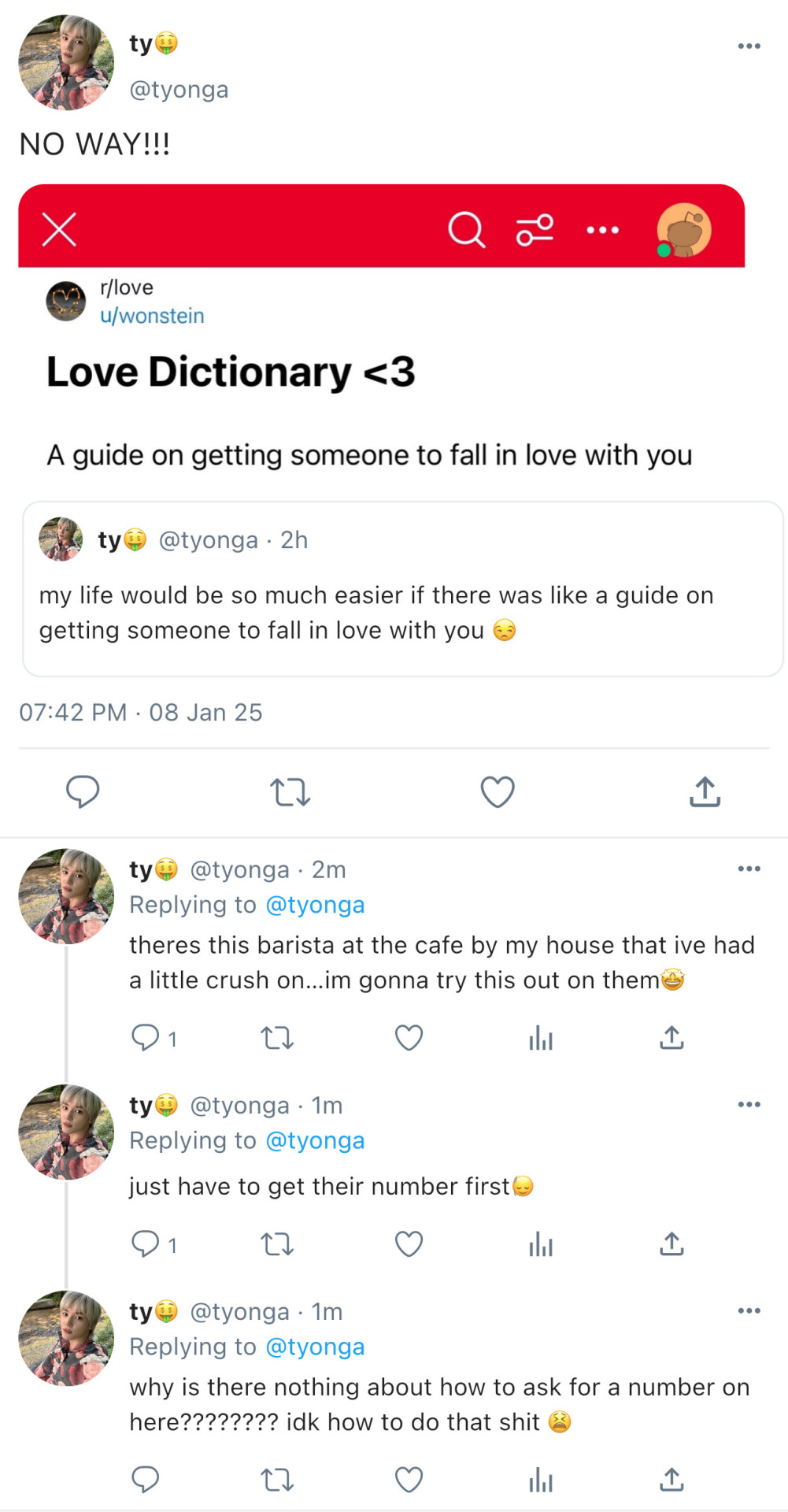Open the Reddit filter sliders icon
This screenshot has width=788, height=1512.
click(x=535, y=230)
